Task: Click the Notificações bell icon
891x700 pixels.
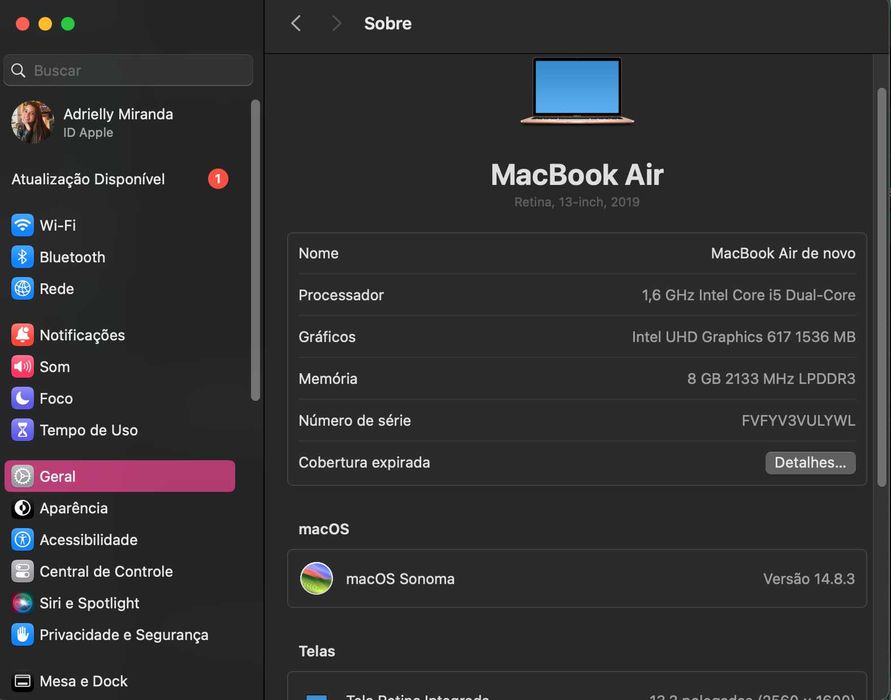Action: [22, 335]
